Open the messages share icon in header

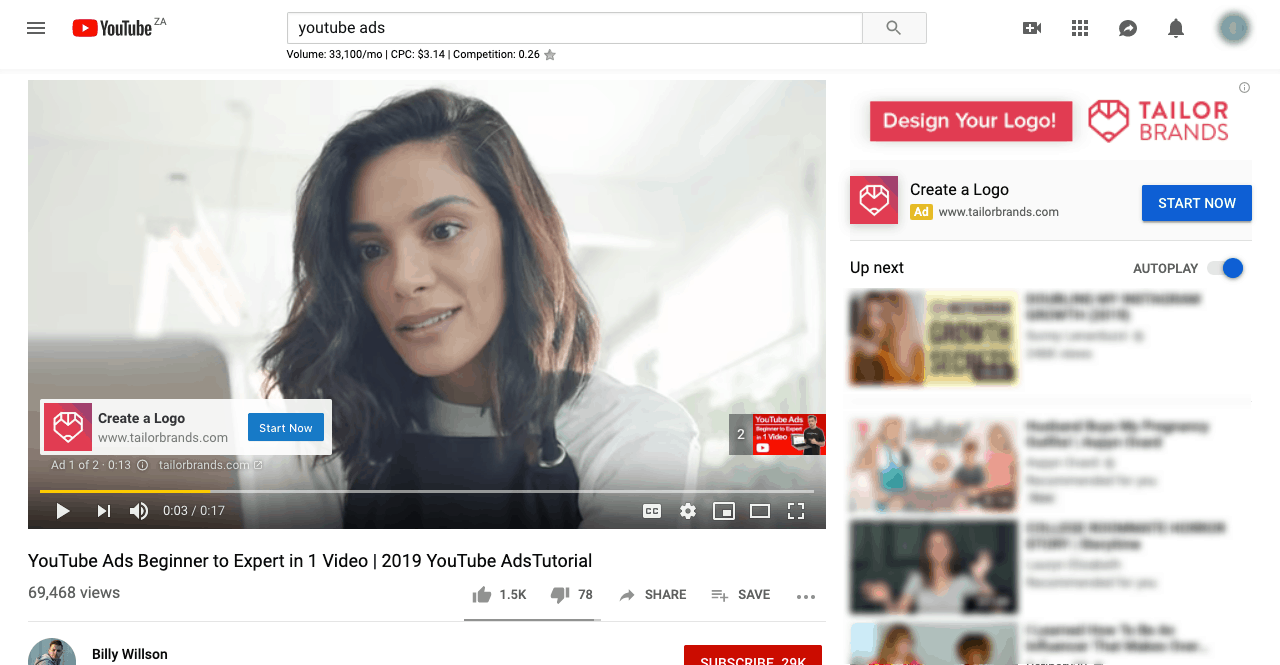tap(1128, 28)
